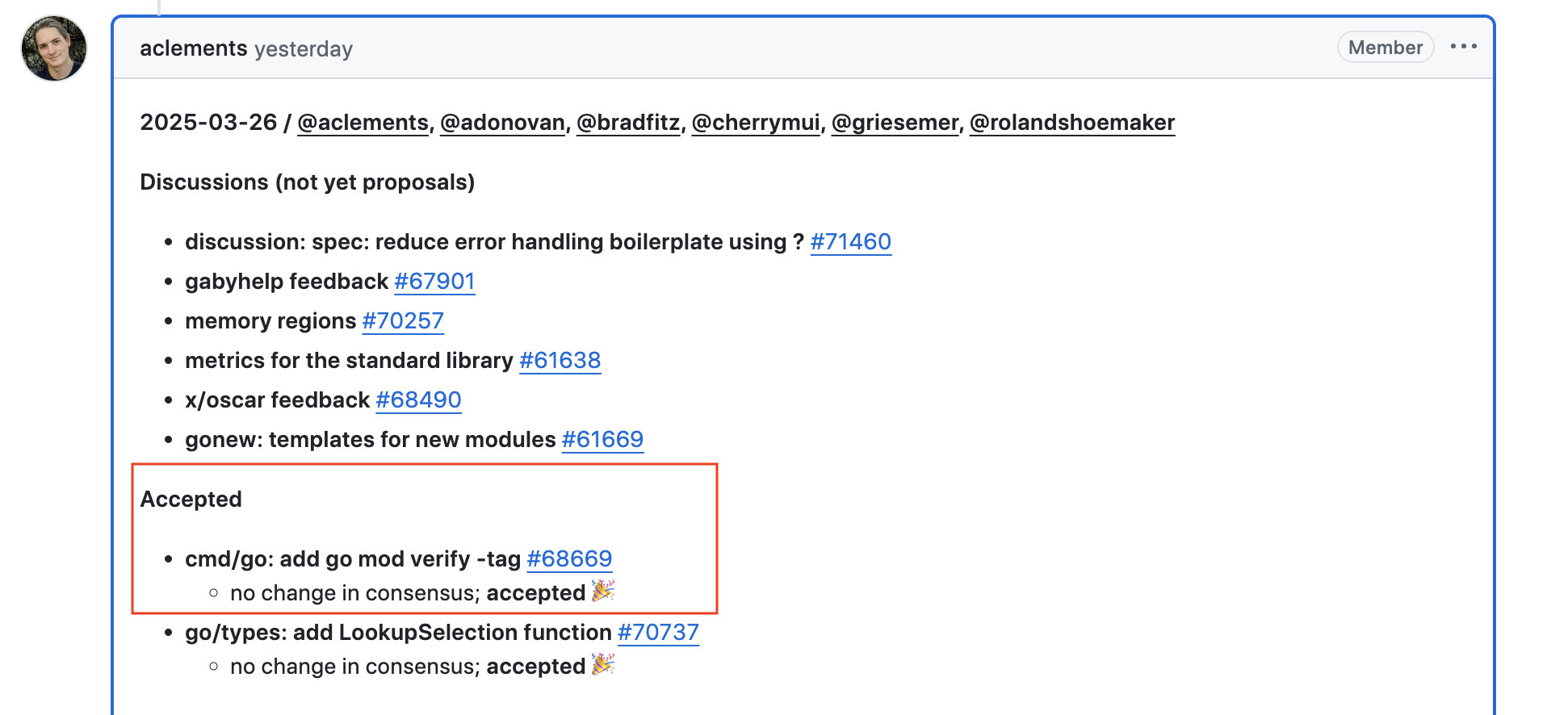Open the comment options three-dot menu
Viewport: 1568px width, 715px height.
point(1463,47)
